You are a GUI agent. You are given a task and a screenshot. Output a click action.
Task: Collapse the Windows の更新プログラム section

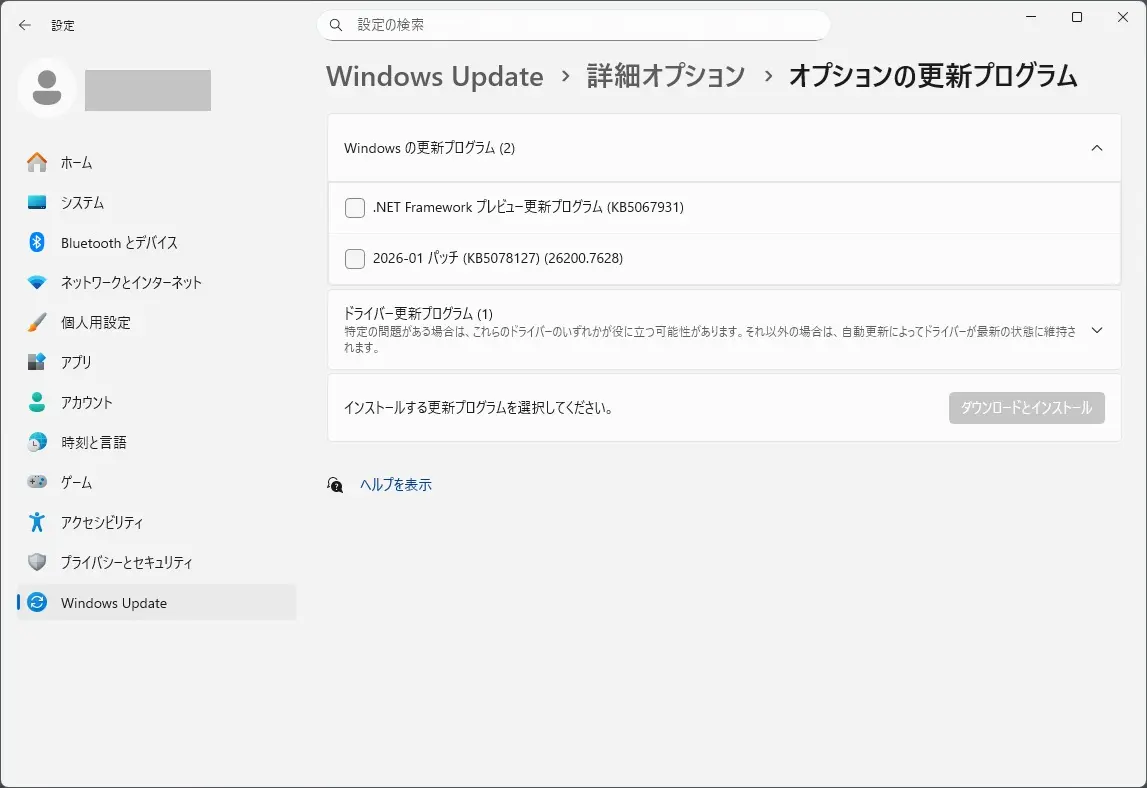[1097, 147]
